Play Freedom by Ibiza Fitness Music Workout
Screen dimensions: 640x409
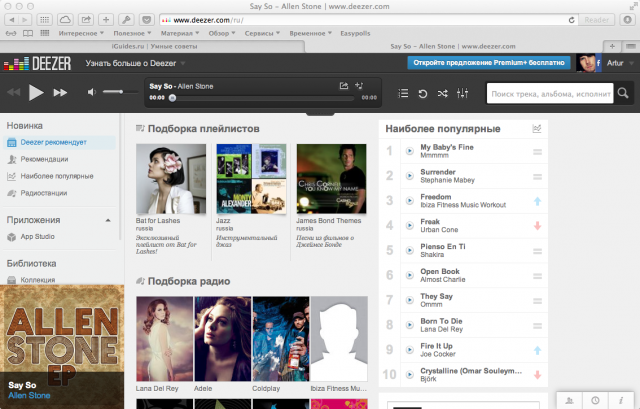pos(409,201)
